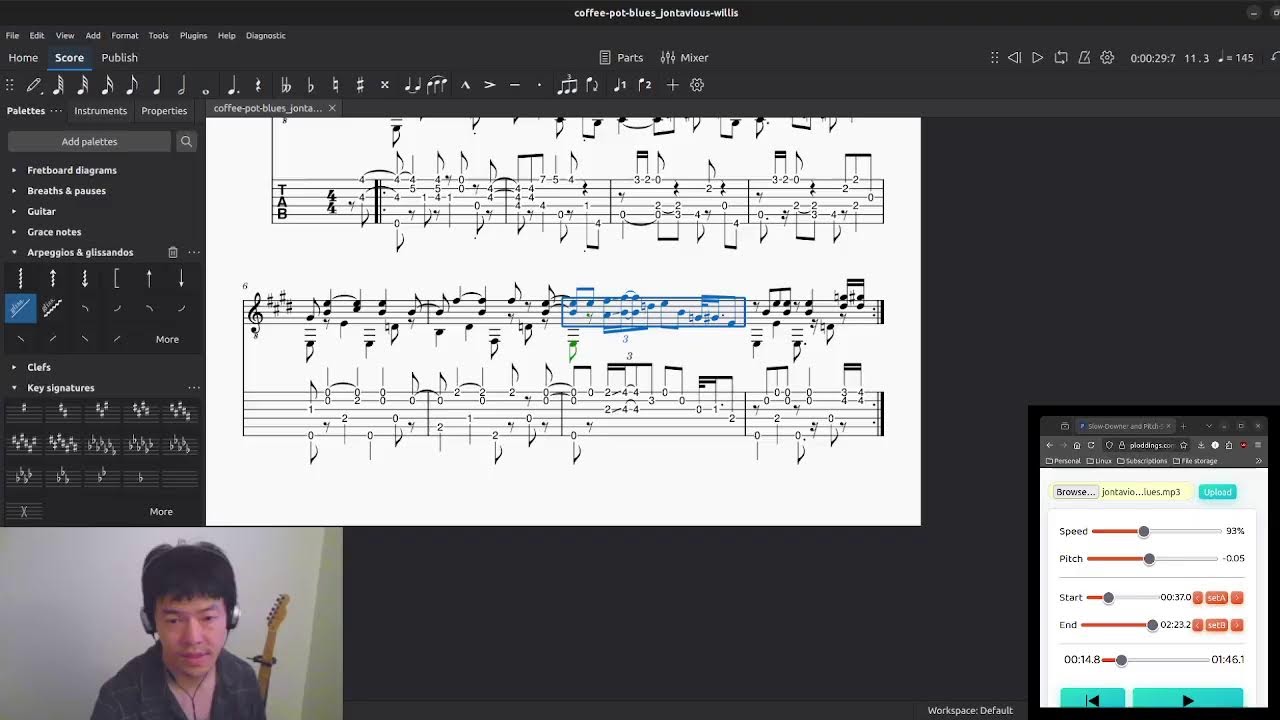This screenshot has width=1280, height=720.
Task: Switch to Properties panel tab
Action: pyautogui.click(x=164, y=111)
